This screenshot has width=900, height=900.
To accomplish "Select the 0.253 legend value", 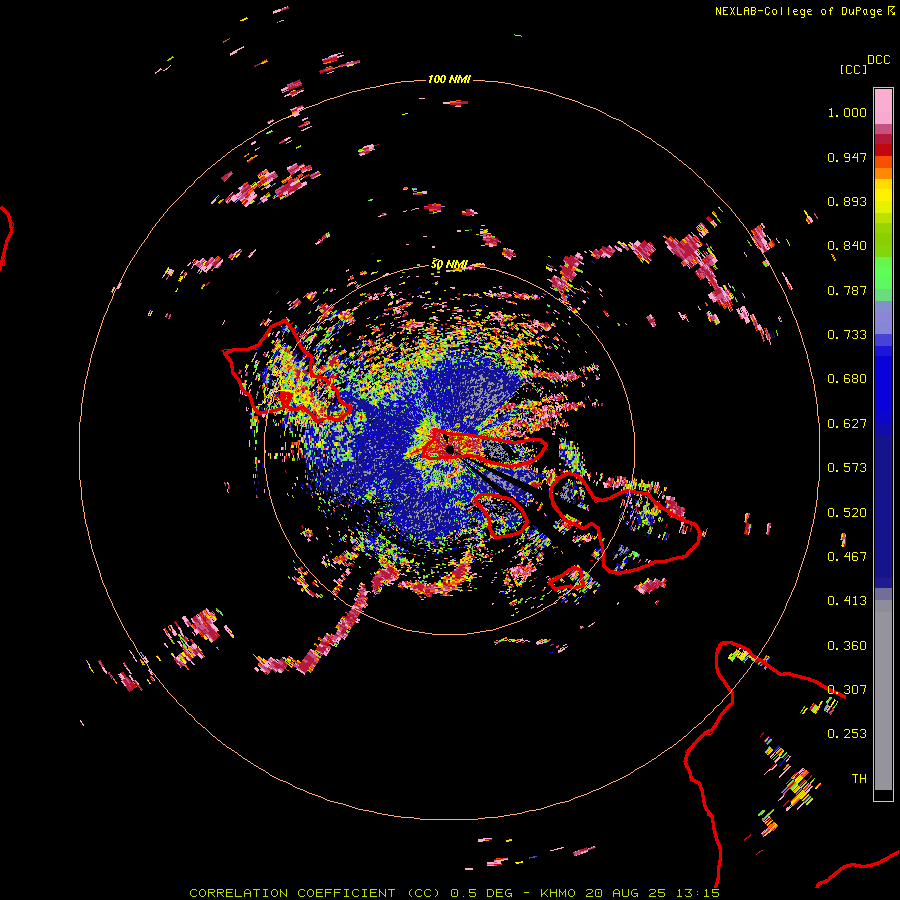I will pyautogui.click(x=847, y=734).
